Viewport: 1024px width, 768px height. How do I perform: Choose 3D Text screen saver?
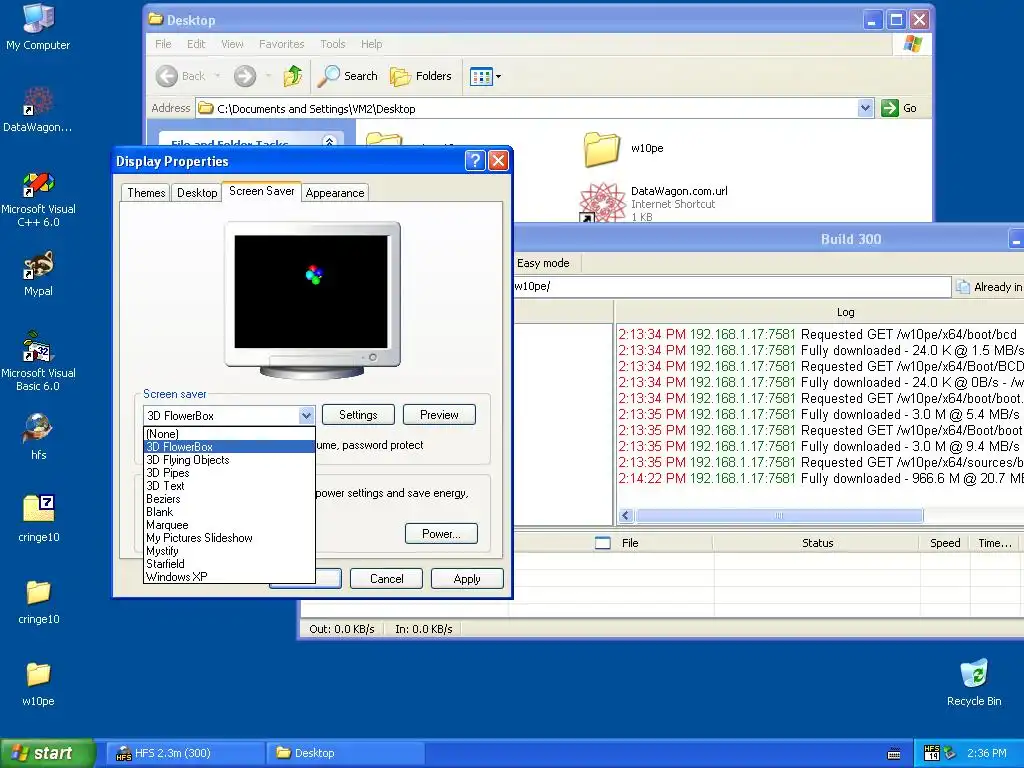pyautogui.click(x=229, y=486)
